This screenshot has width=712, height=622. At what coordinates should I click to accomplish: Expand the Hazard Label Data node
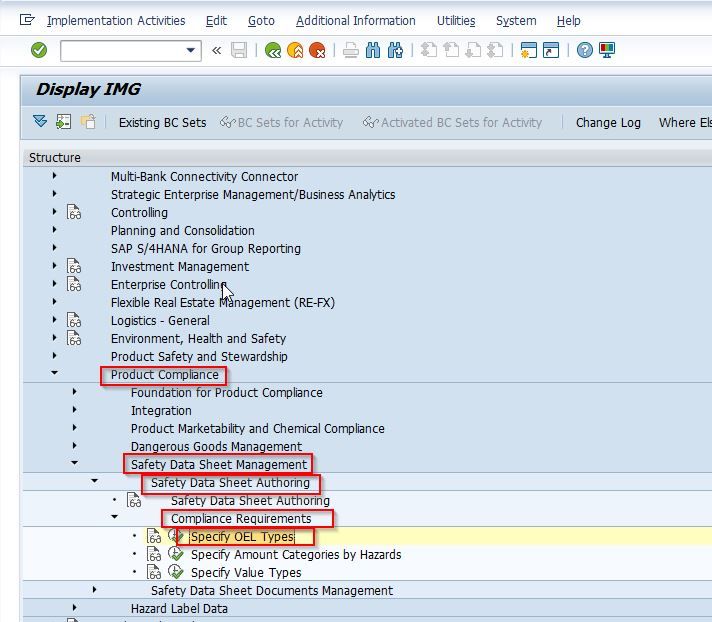tap(74, 607)
